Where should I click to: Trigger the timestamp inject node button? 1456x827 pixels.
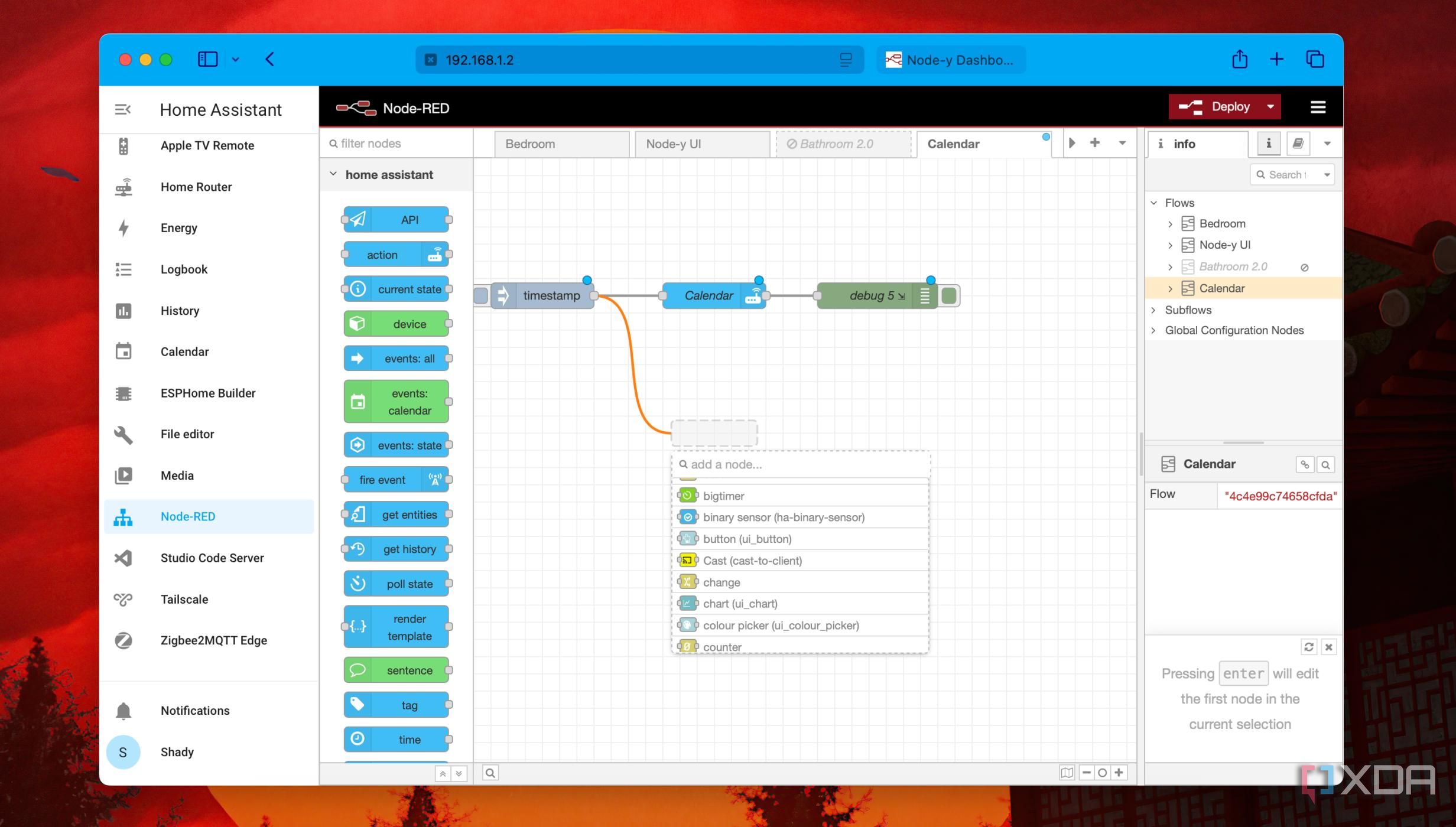click(x=481, y=295)
